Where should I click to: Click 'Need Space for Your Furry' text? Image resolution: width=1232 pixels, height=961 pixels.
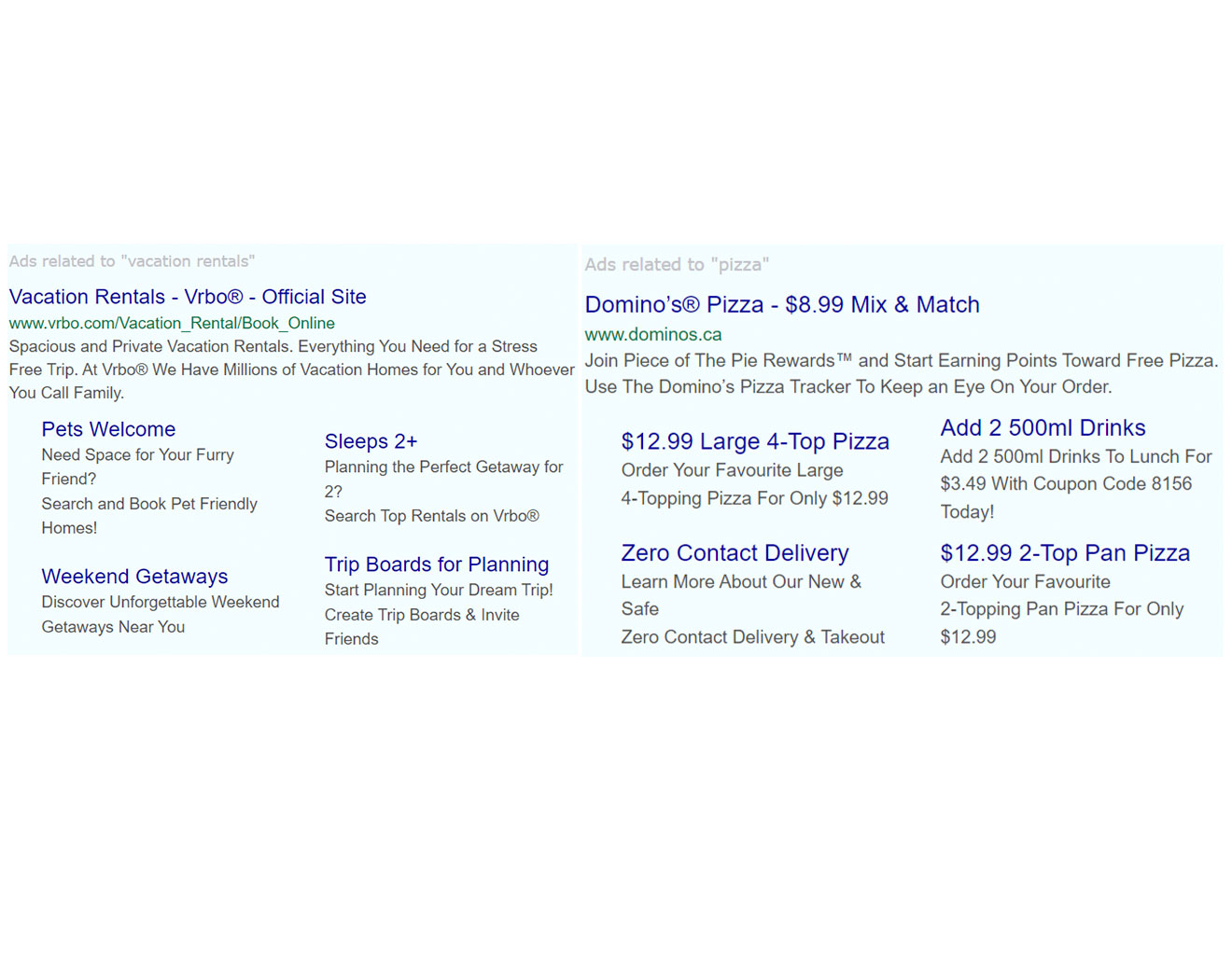click(x=138, y=455)
